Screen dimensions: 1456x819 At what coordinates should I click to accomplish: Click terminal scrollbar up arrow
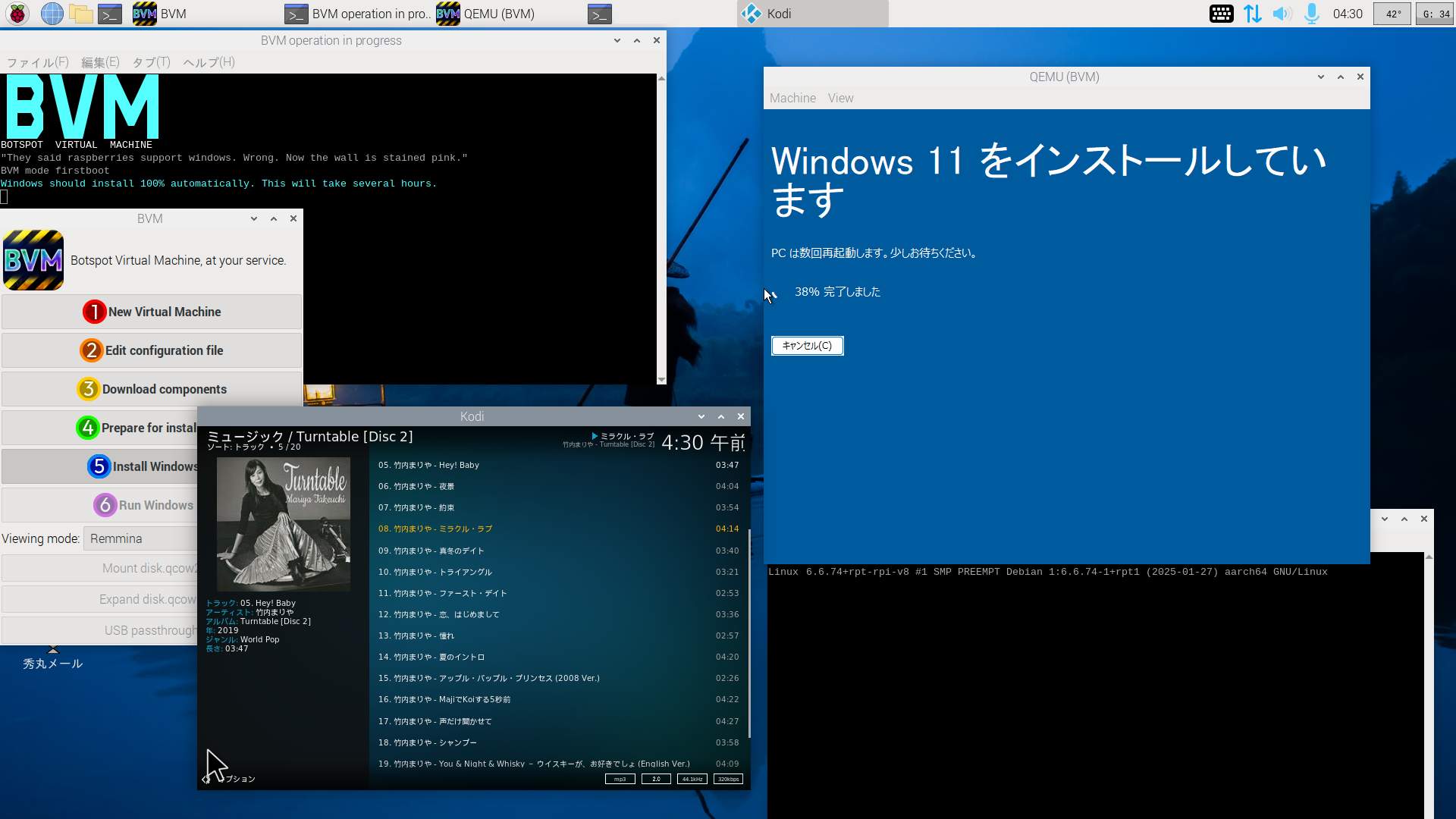(x=661, y=78)
